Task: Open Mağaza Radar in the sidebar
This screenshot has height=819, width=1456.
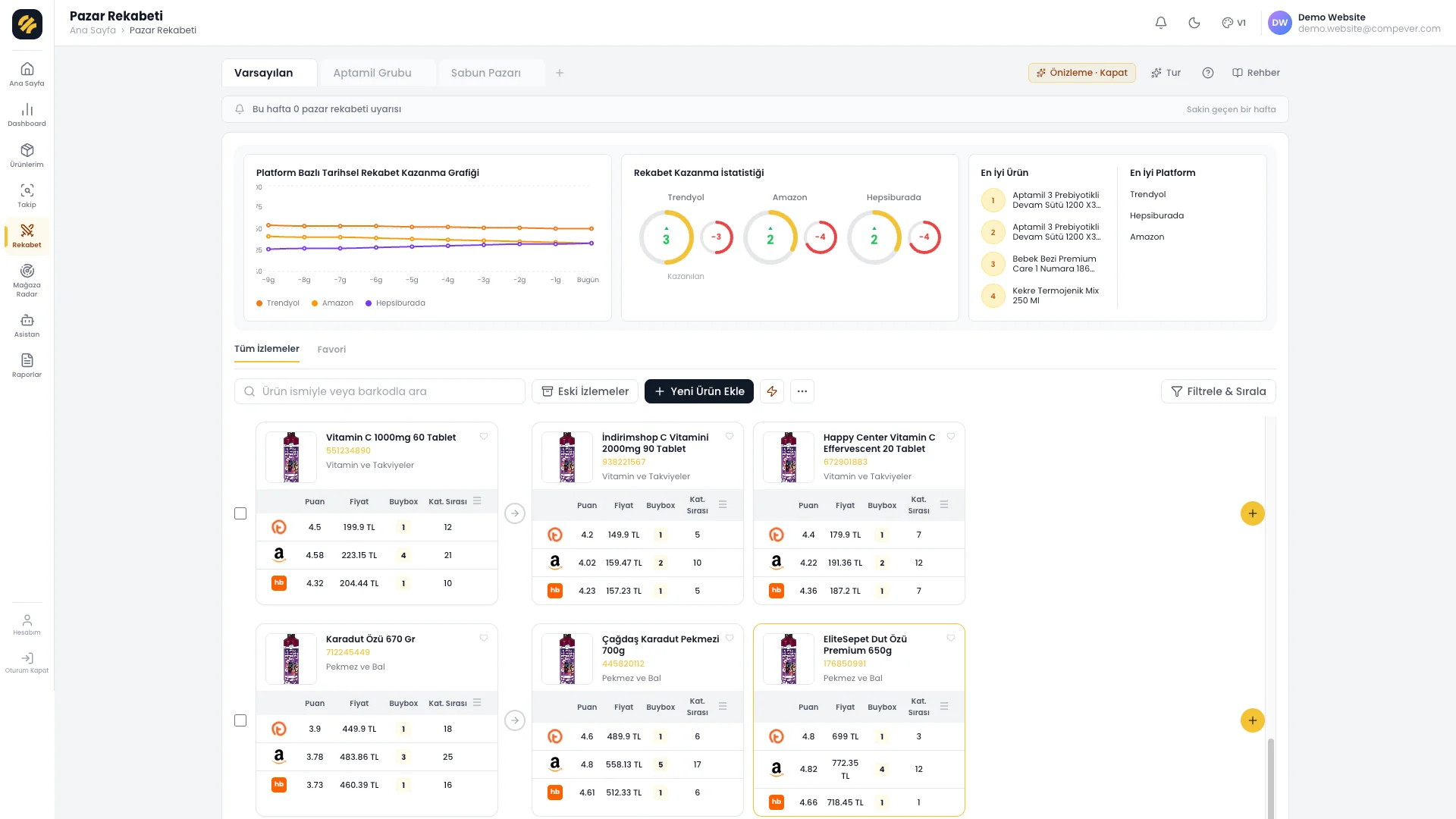Action: [x=27, y=280]
